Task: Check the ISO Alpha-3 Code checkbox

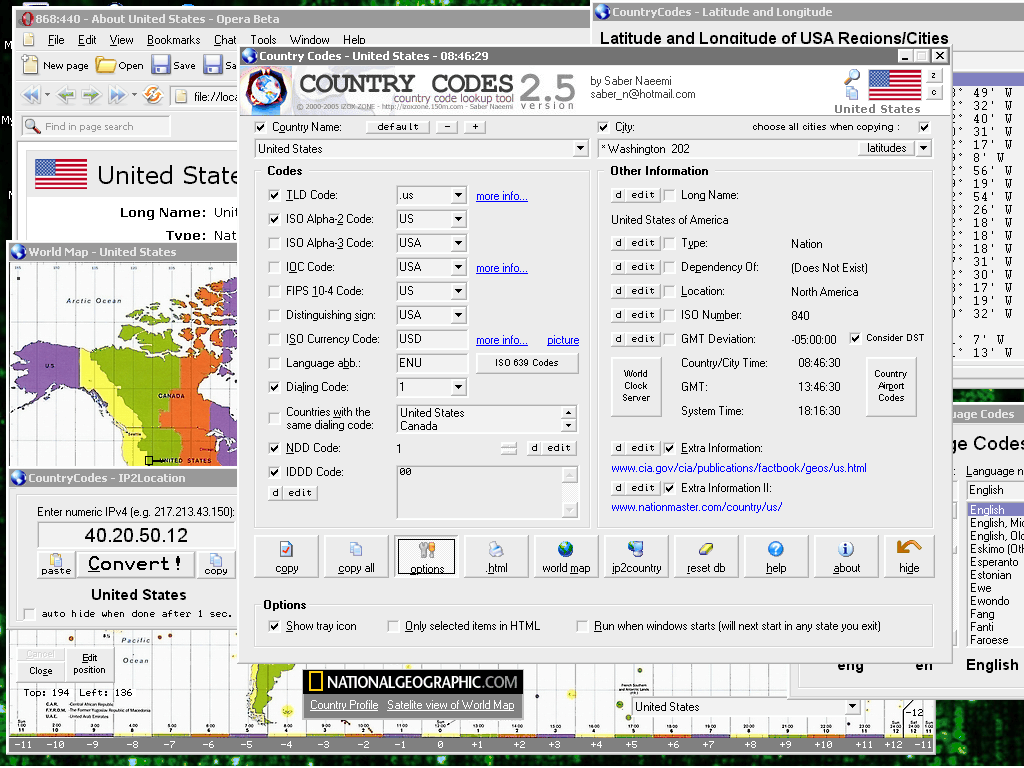Action: (x=274, y=243)
